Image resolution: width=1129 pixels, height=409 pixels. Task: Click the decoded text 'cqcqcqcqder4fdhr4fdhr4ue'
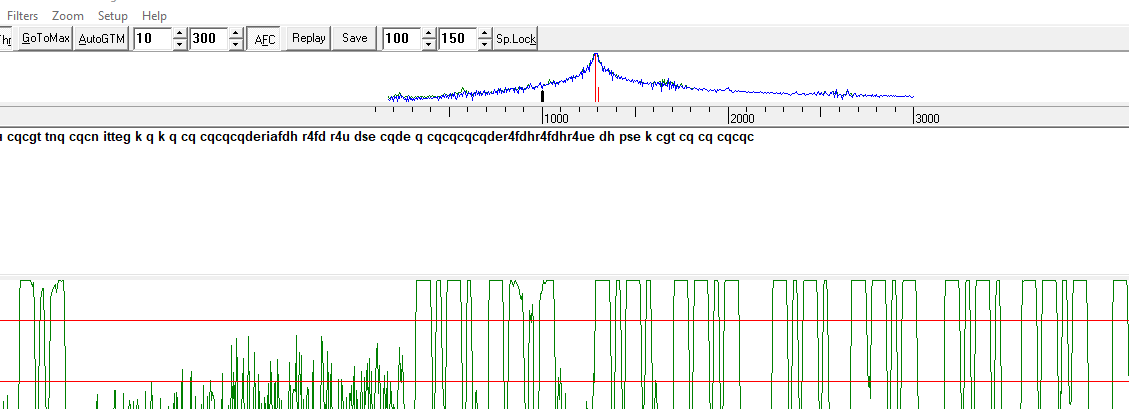coord(511,137)
